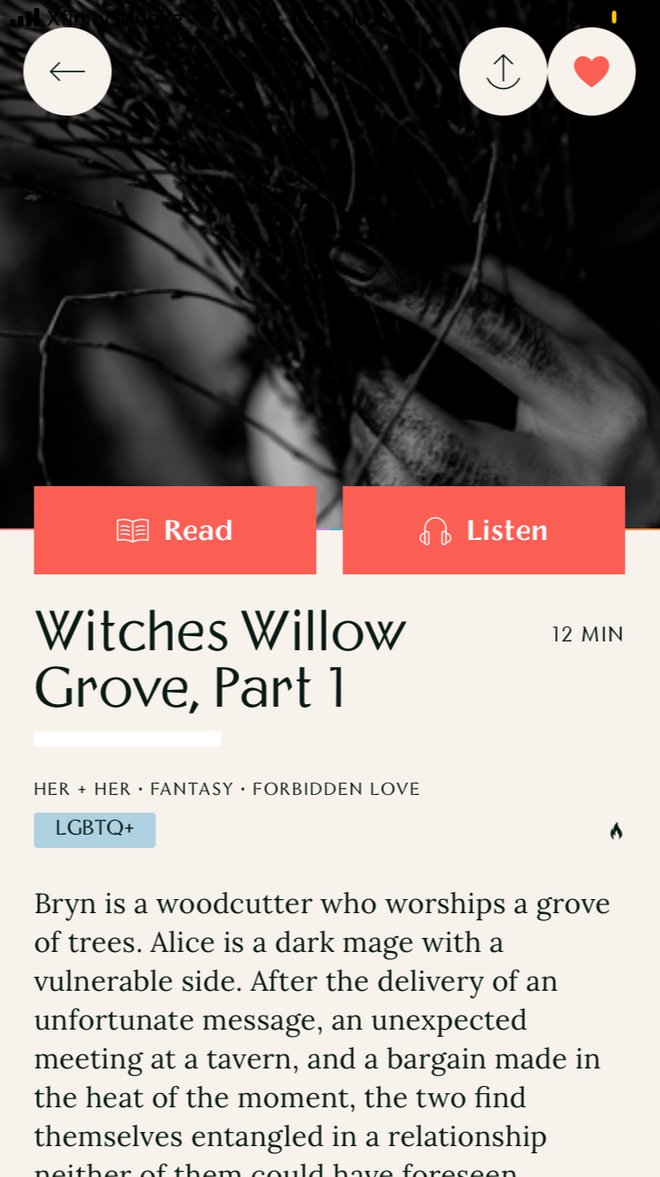Screen dimensions: 660x1177
Task: Start audio with the Listen button
Action: 484,530
